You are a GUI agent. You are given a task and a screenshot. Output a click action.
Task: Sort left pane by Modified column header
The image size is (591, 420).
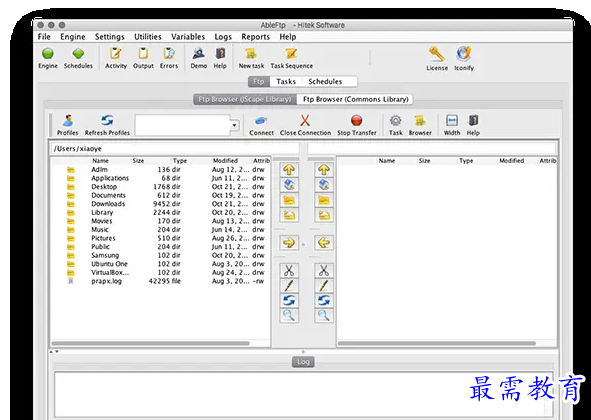coord(225,161)
